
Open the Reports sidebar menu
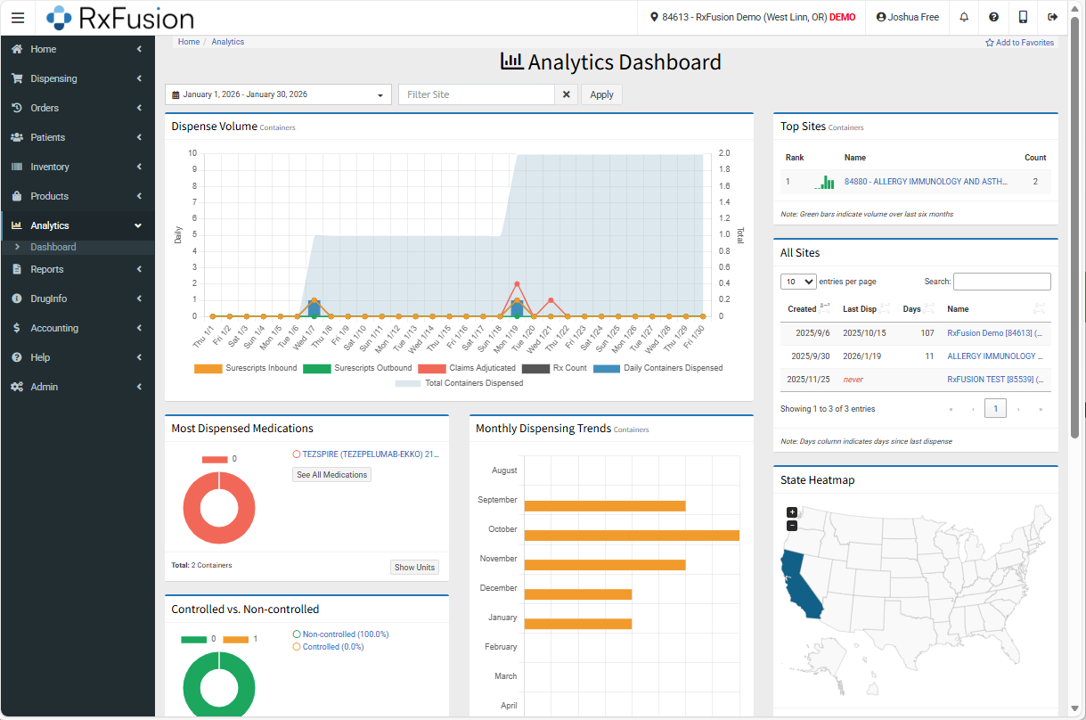pyautogui.click(x=48, y=268)
